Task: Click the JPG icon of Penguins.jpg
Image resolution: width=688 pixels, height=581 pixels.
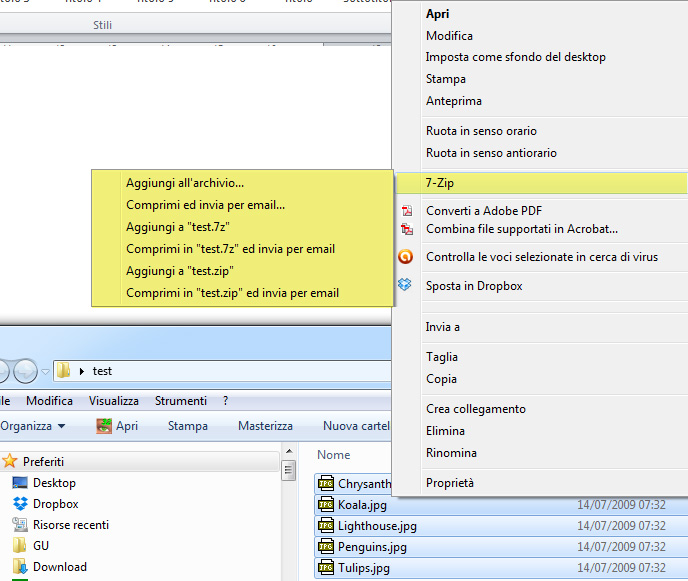Action: 325,547
